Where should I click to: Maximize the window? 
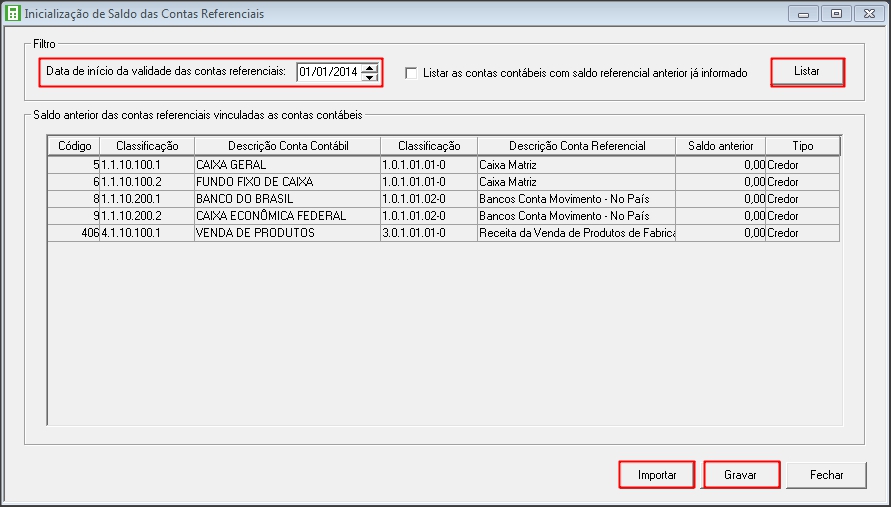pos(836,14)
